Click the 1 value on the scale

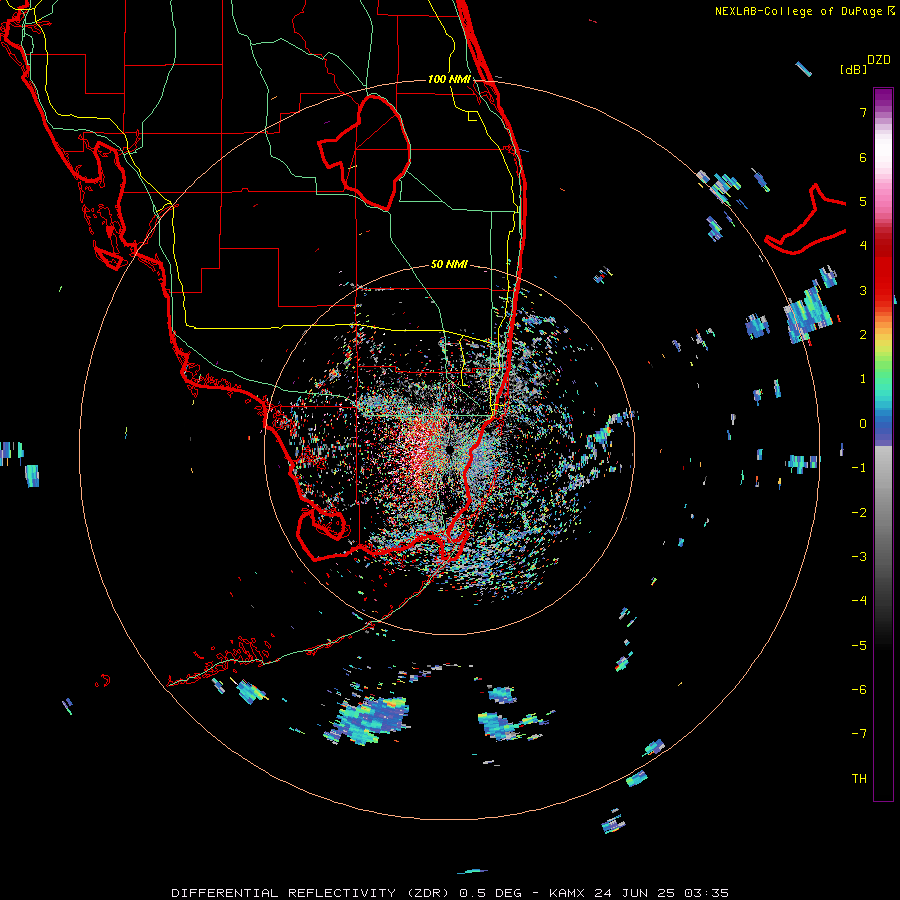point(863,379)
